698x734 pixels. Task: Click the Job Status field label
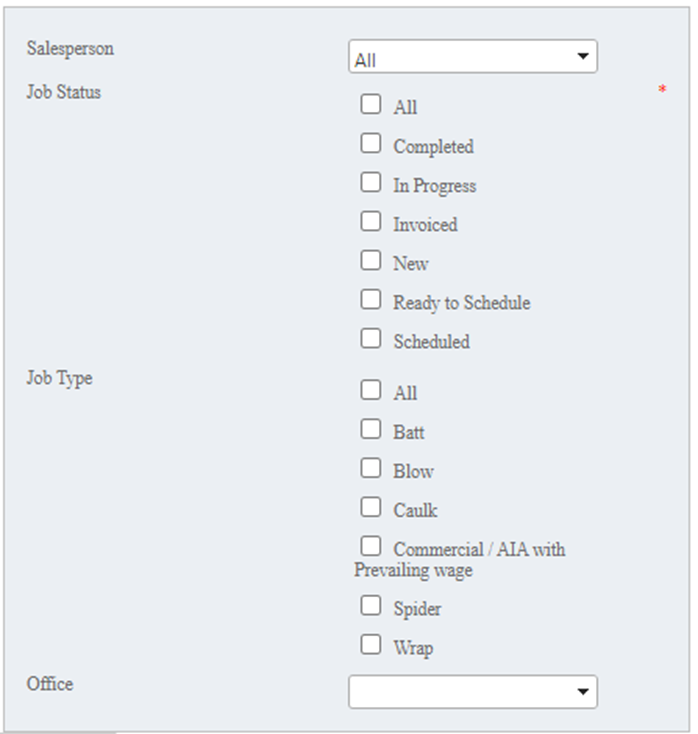pyautogui.click(x=64, y=92)
